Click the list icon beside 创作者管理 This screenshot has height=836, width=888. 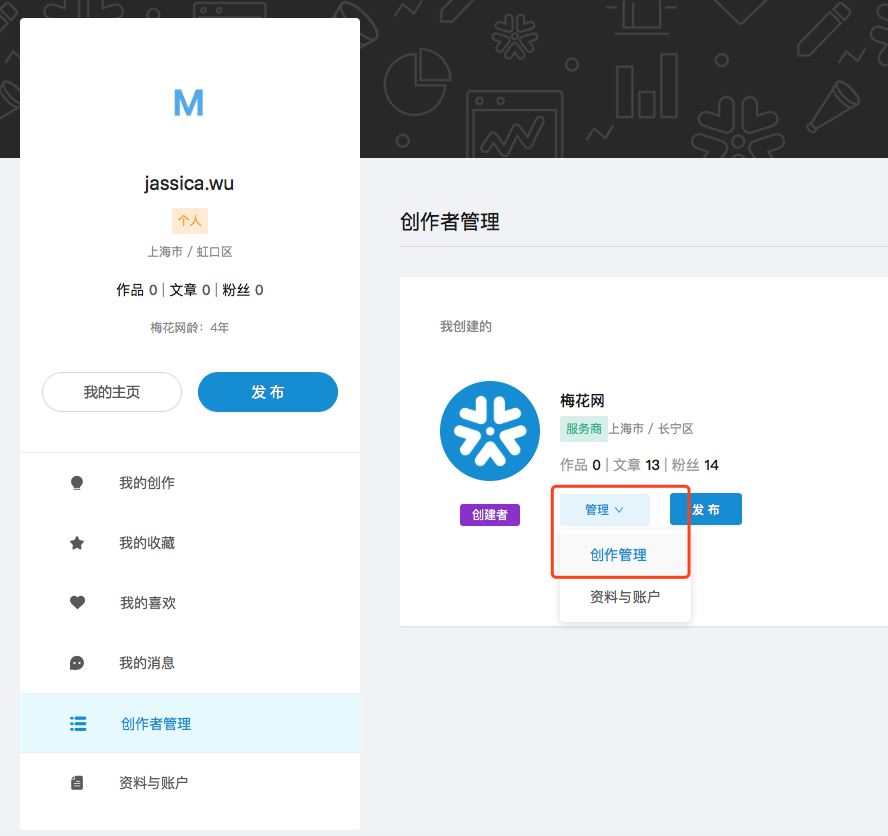point(77,723)
